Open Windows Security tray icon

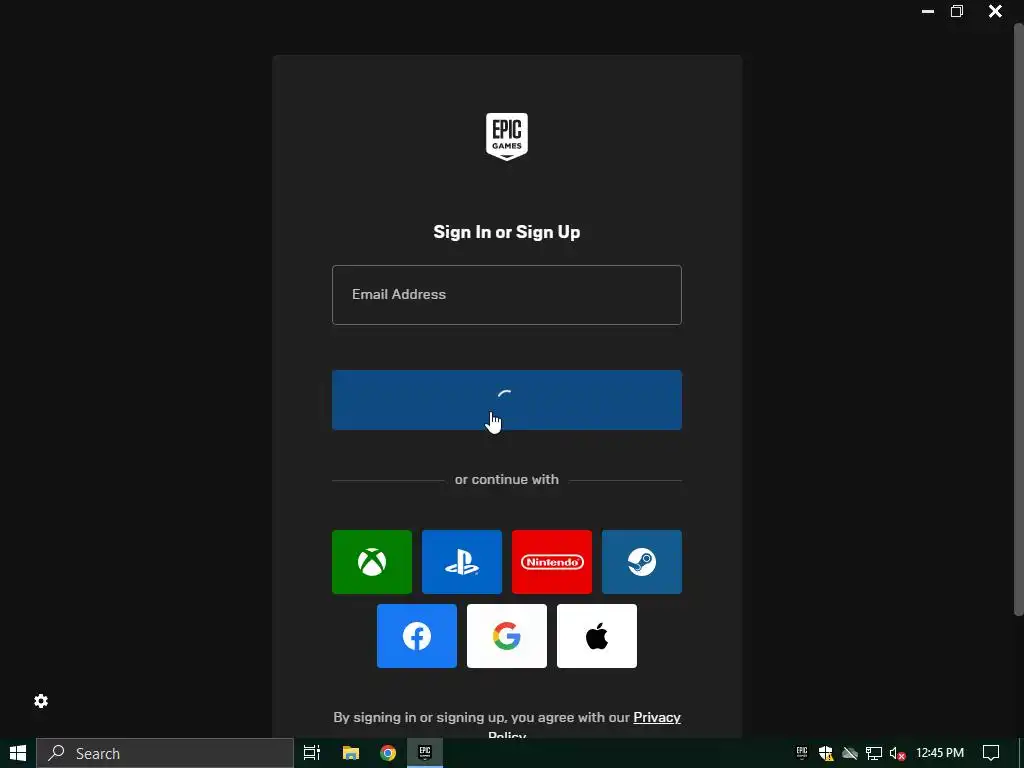click(826, 753)
